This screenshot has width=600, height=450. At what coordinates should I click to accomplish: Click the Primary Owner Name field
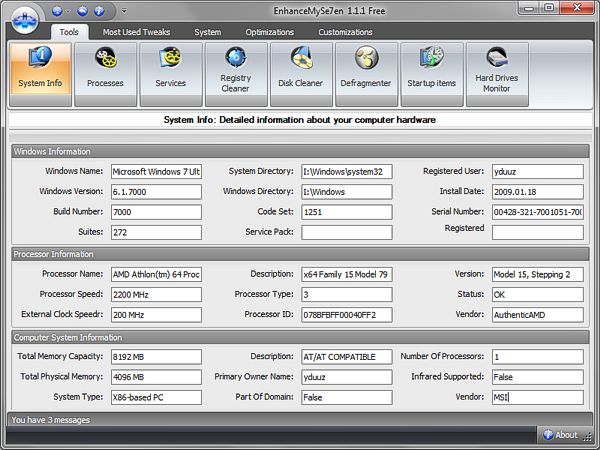(347, 377)
